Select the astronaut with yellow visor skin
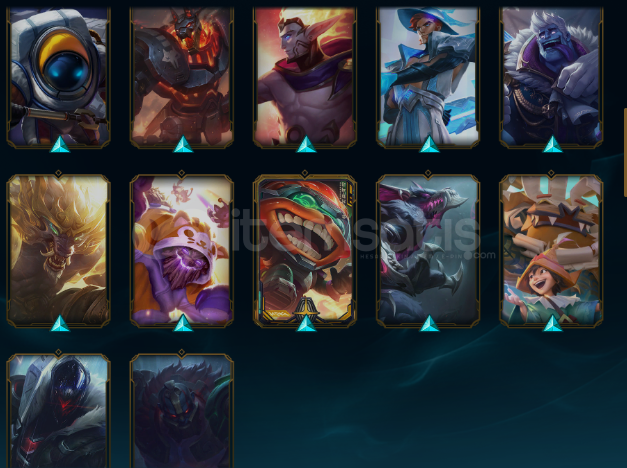 pos(58,76)
